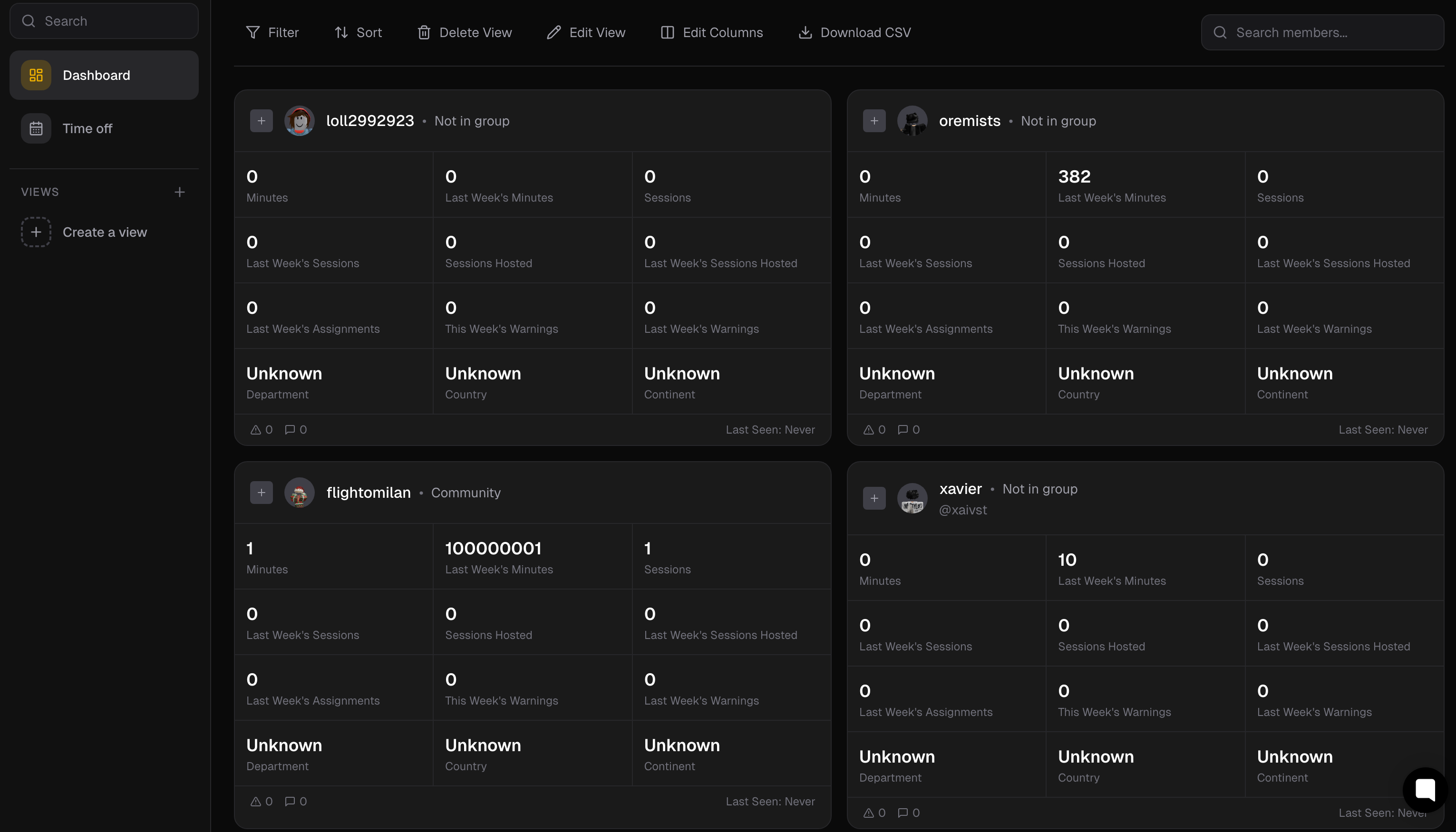Download CSV of members
The image size is (1456, 832).
(x=854, y=33)
